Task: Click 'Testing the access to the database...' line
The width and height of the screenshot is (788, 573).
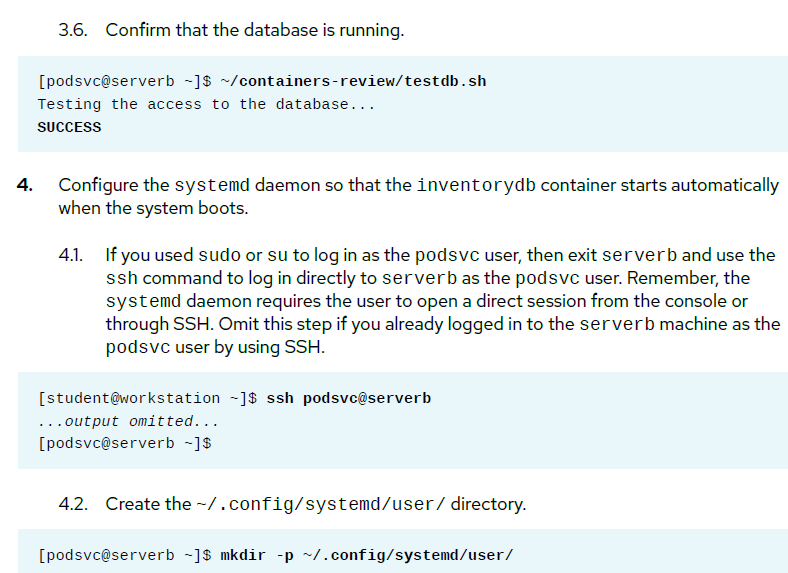Action: [206, 105]
